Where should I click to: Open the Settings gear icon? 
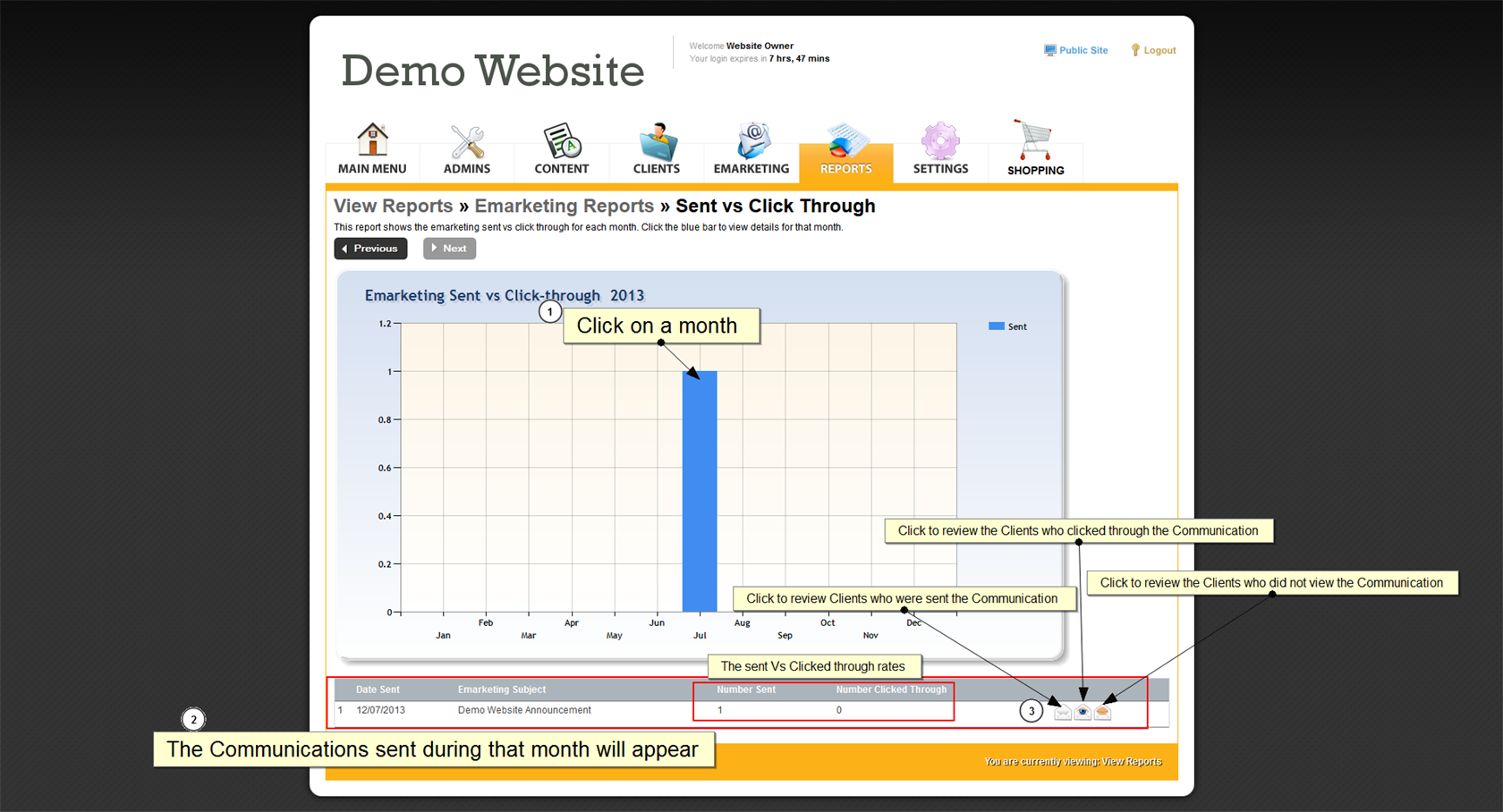[940, 141]
